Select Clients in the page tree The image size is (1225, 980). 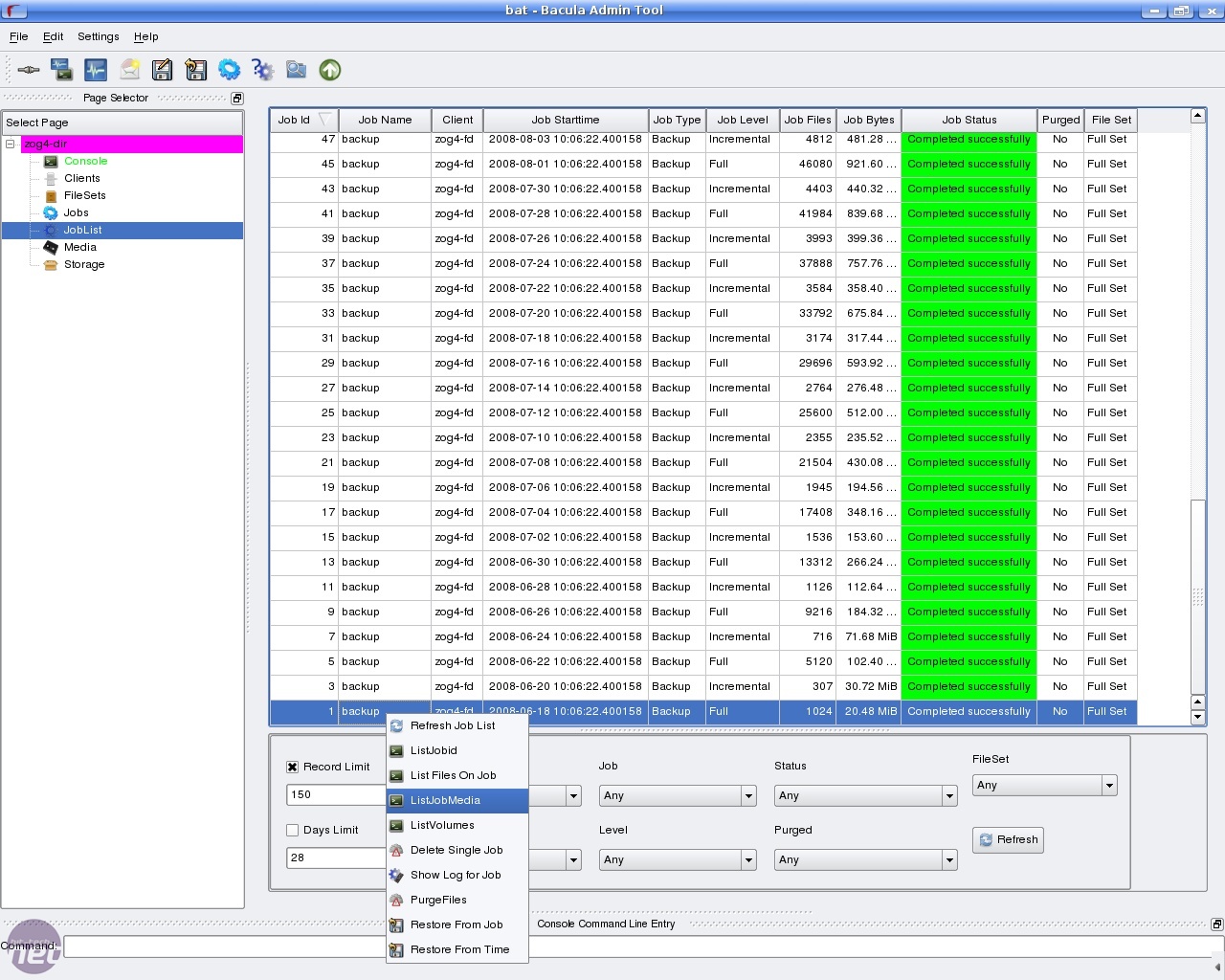[82, 178]
